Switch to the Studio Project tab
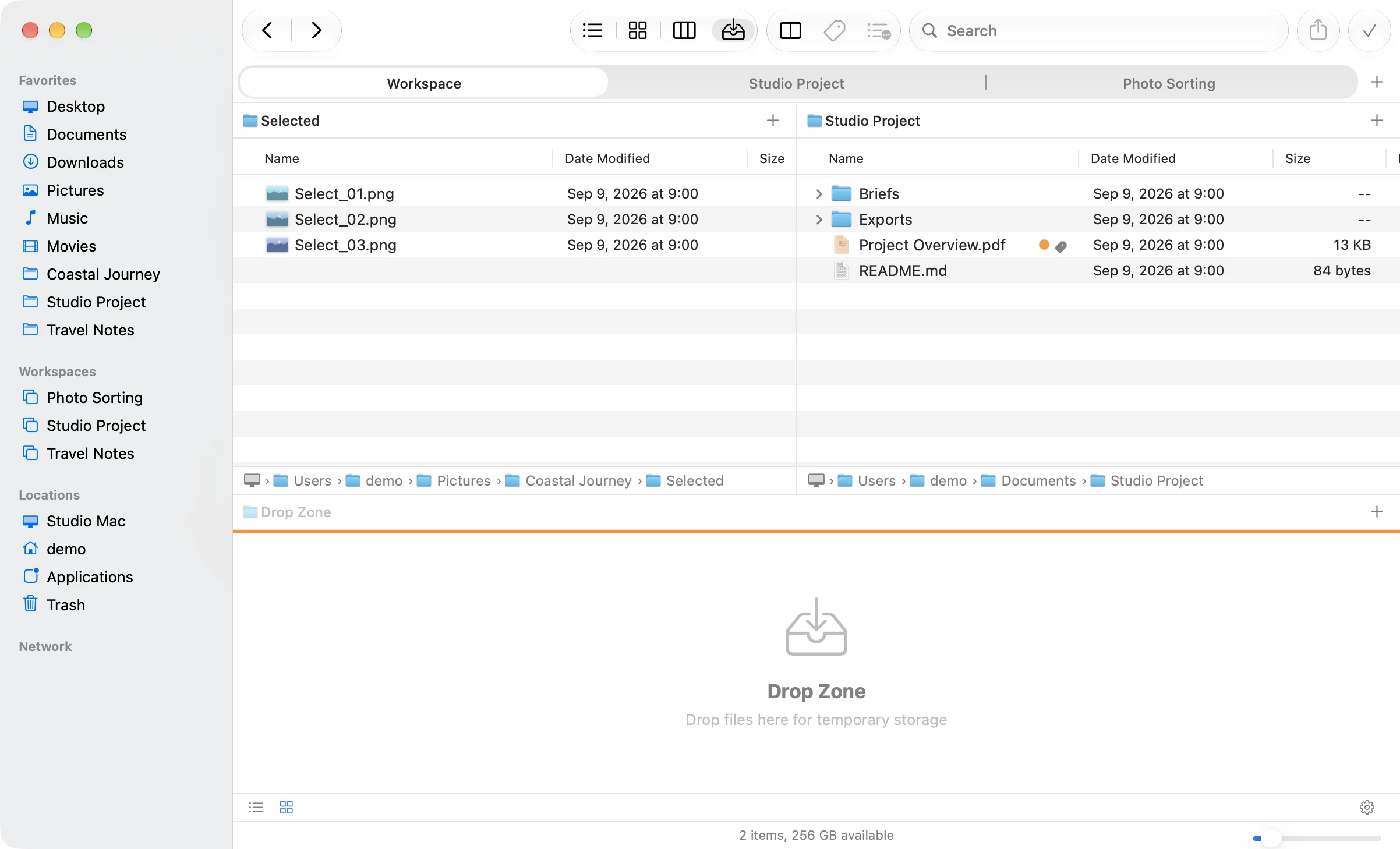This screenshot has width=1400, height=849. point(796,83)
